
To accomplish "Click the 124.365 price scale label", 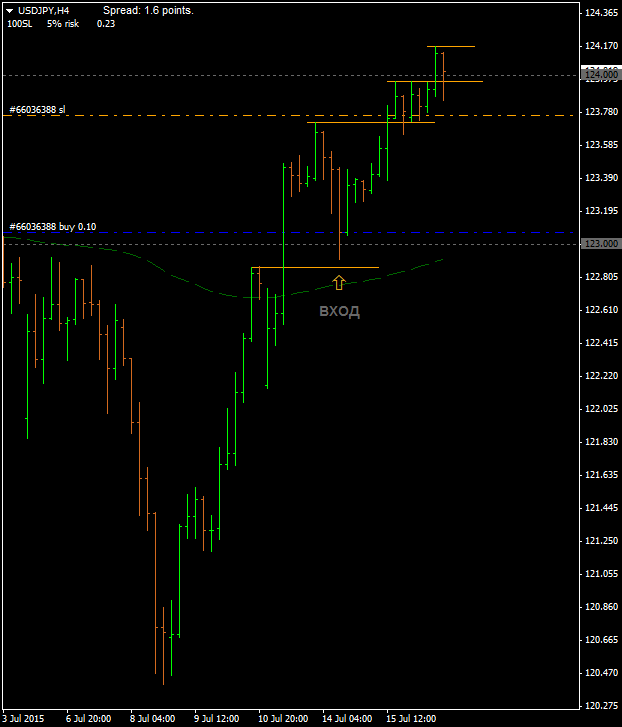I will (601, 13).
